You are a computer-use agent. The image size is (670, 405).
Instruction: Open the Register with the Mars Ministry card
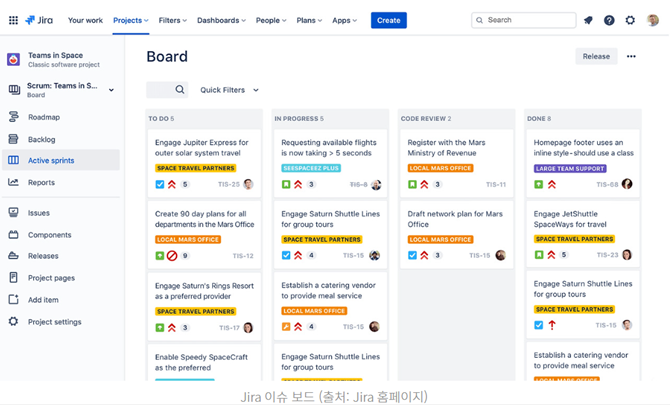(456, 163)
